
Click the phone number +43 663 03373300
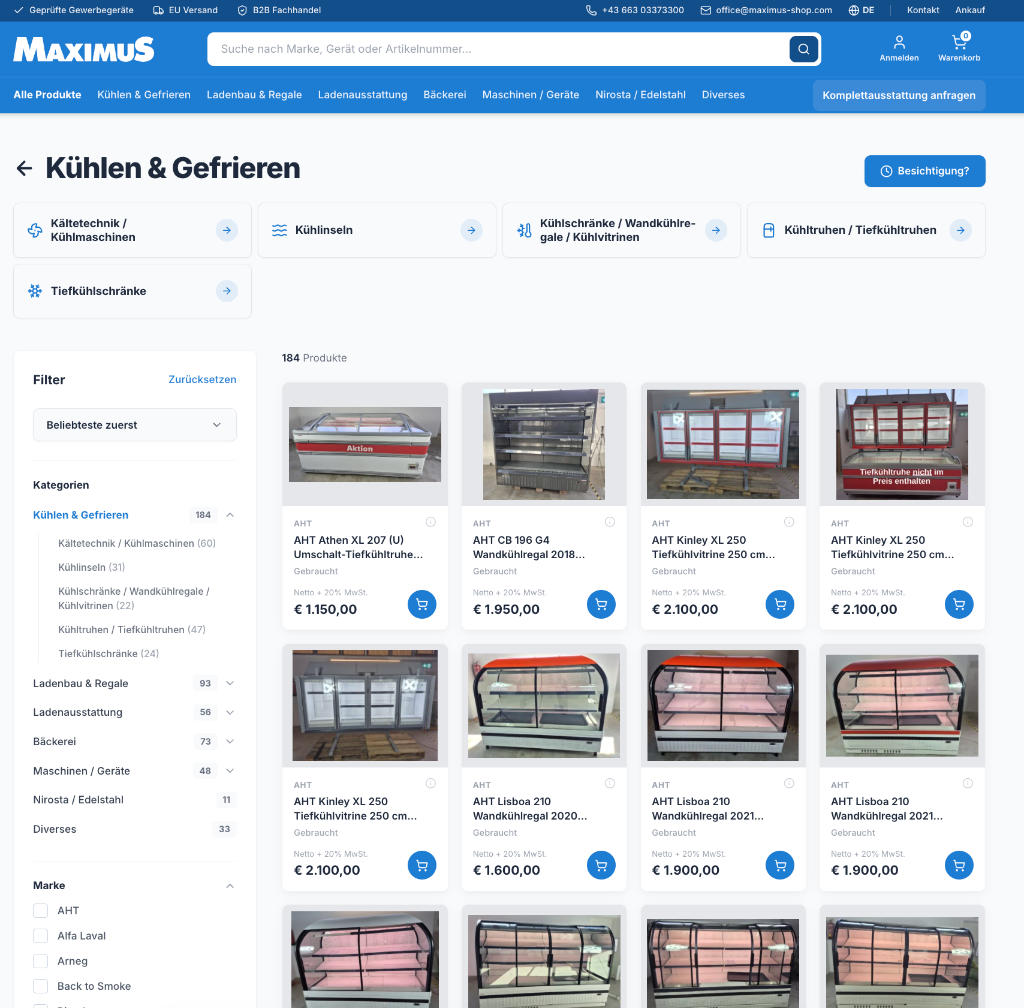coord(635,10)
